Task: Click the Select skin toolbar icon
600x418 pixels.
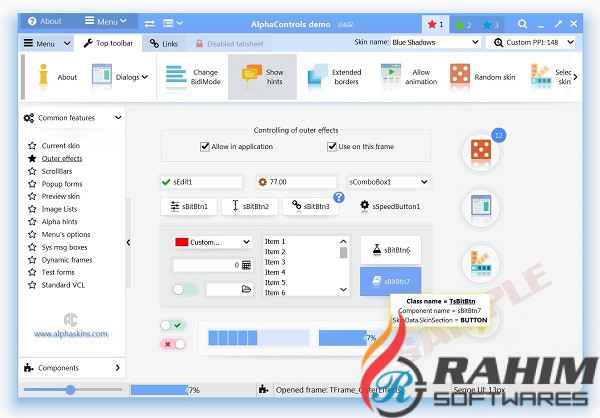Action: (541, 75)
